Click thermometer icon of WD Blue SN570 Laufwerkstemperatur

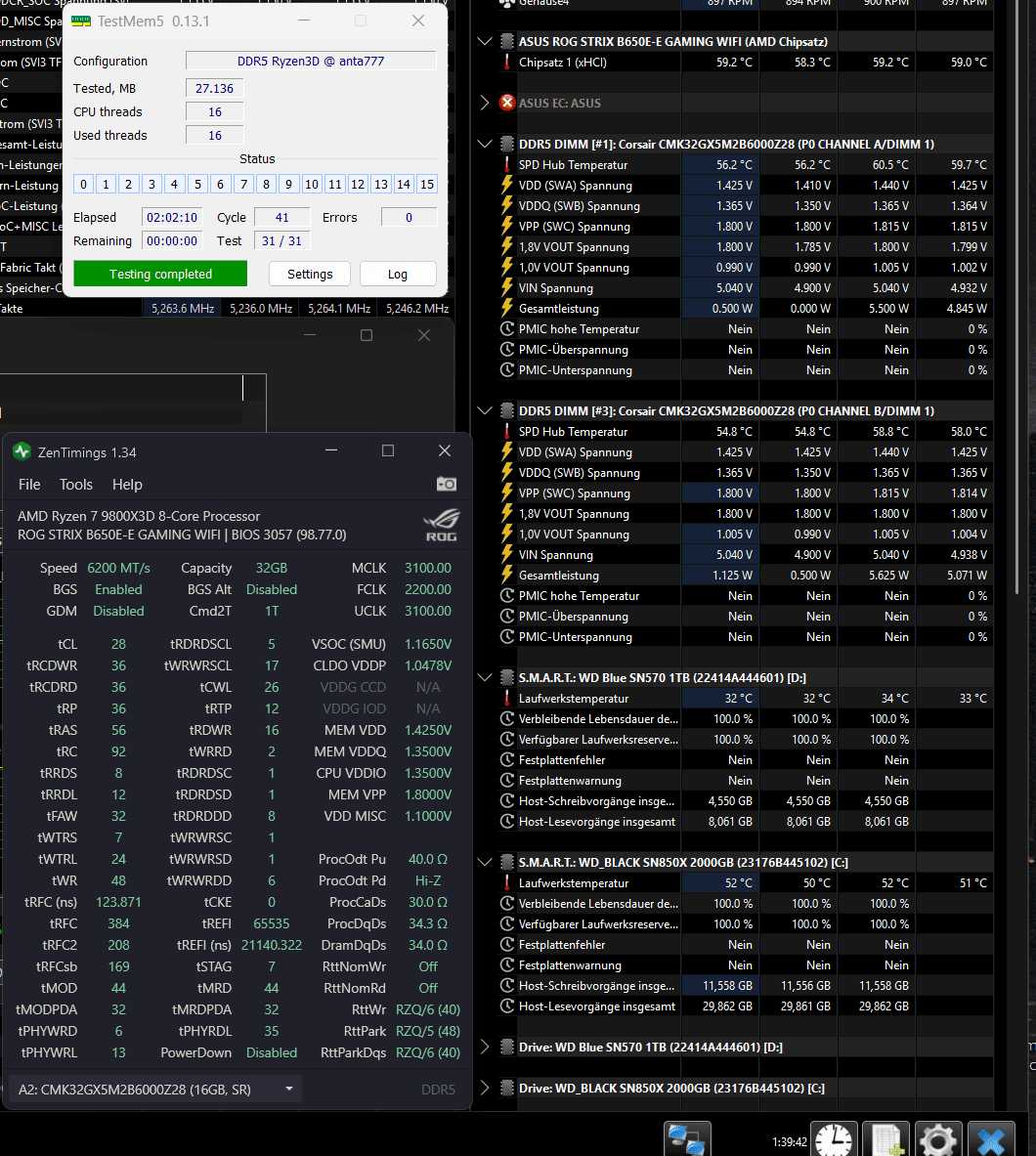click(x=506, y=698)
